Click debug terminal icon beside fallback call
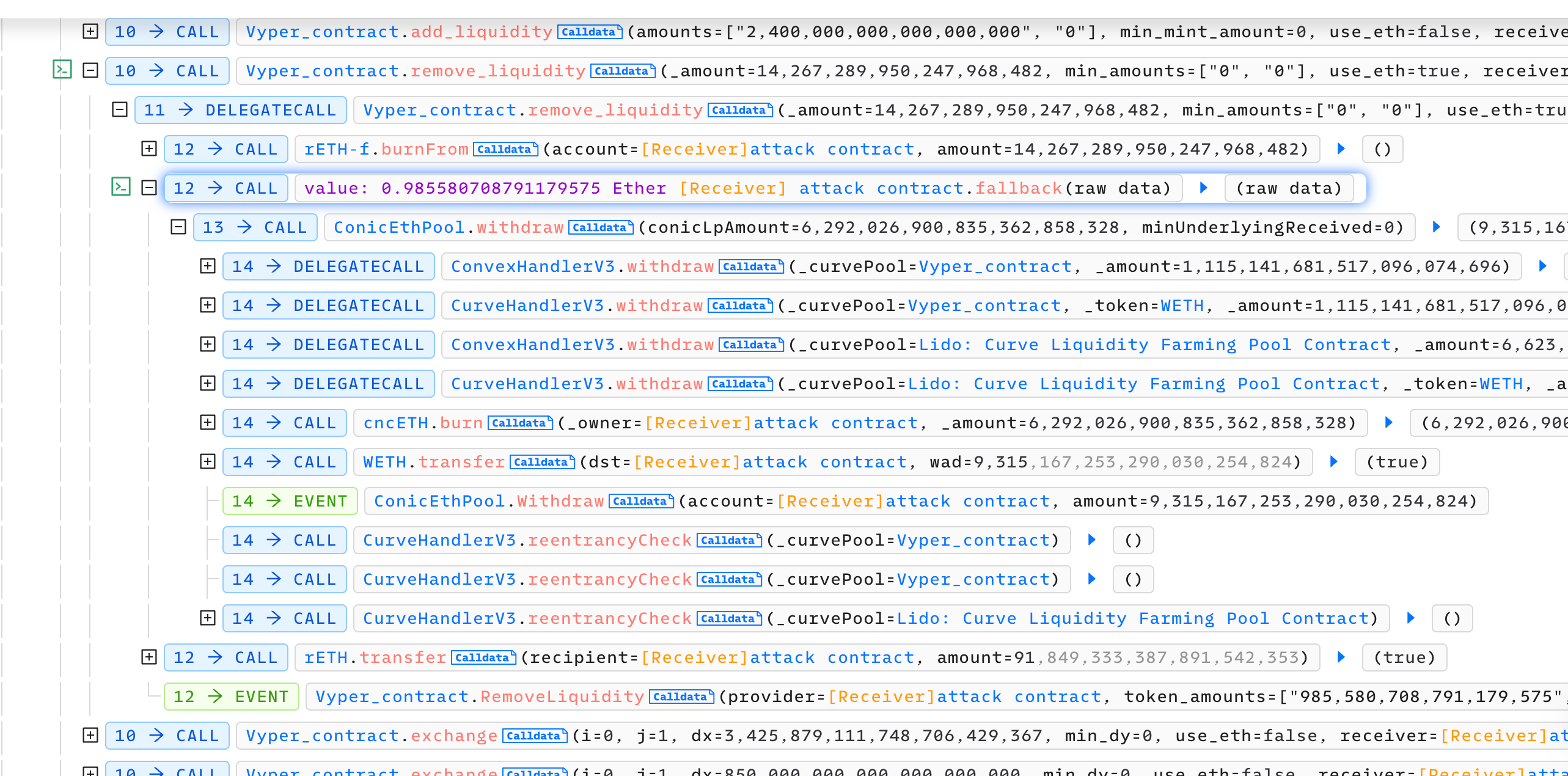1568x776 pixels. coord(121,187)
